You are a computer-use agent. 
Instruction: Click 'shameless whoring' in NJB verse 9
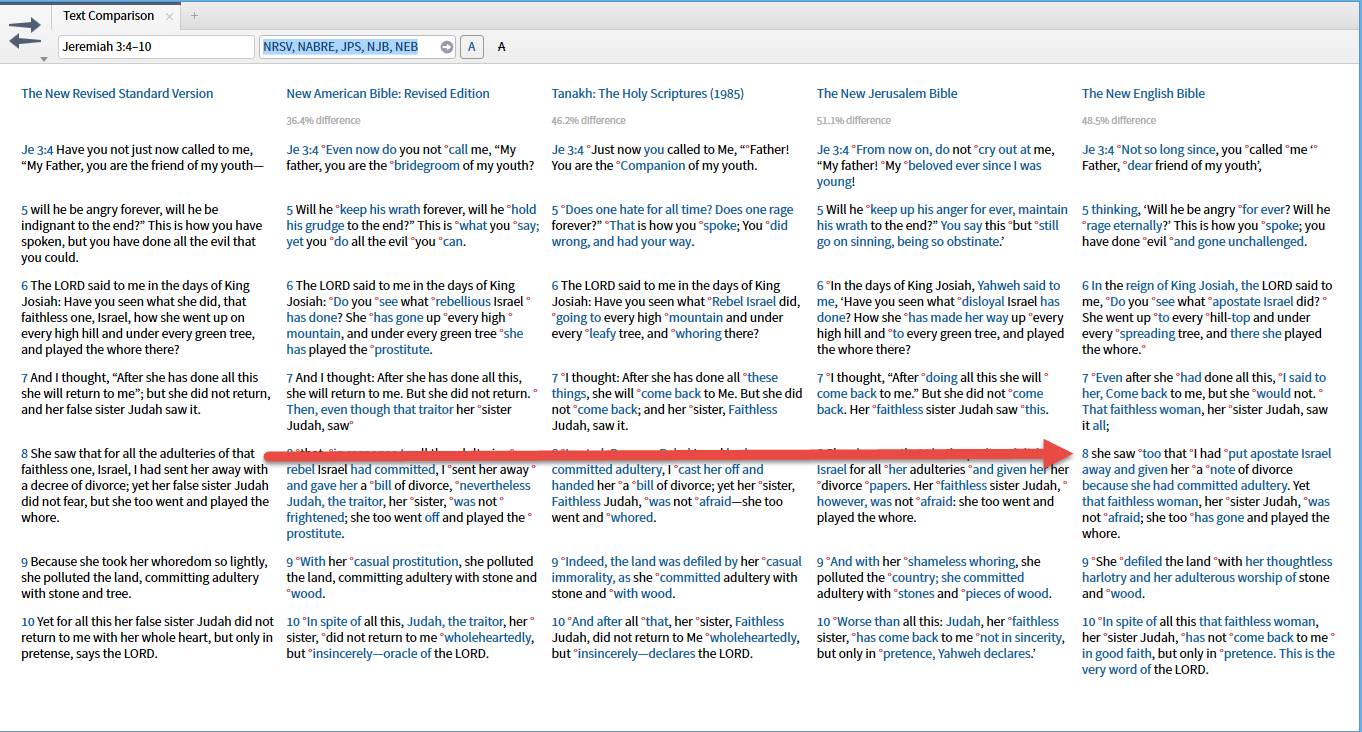(963, 562)
